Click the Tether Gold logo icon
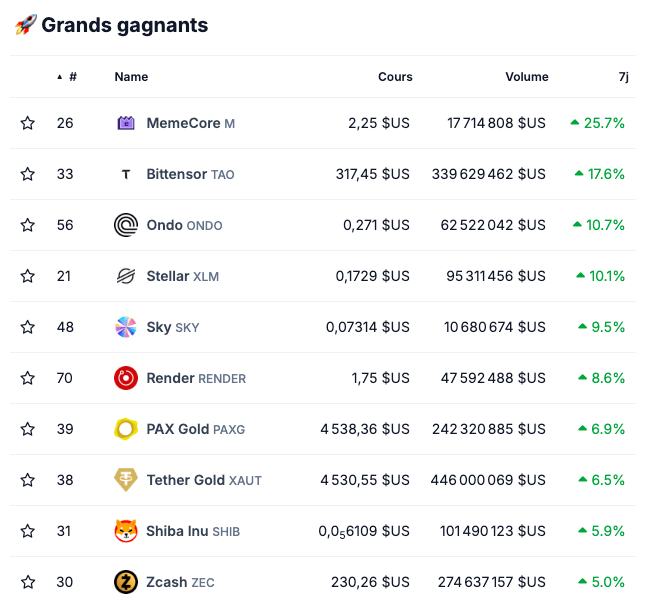The width and height of the screenshot is (653, 603). click(x=126, y=480)
